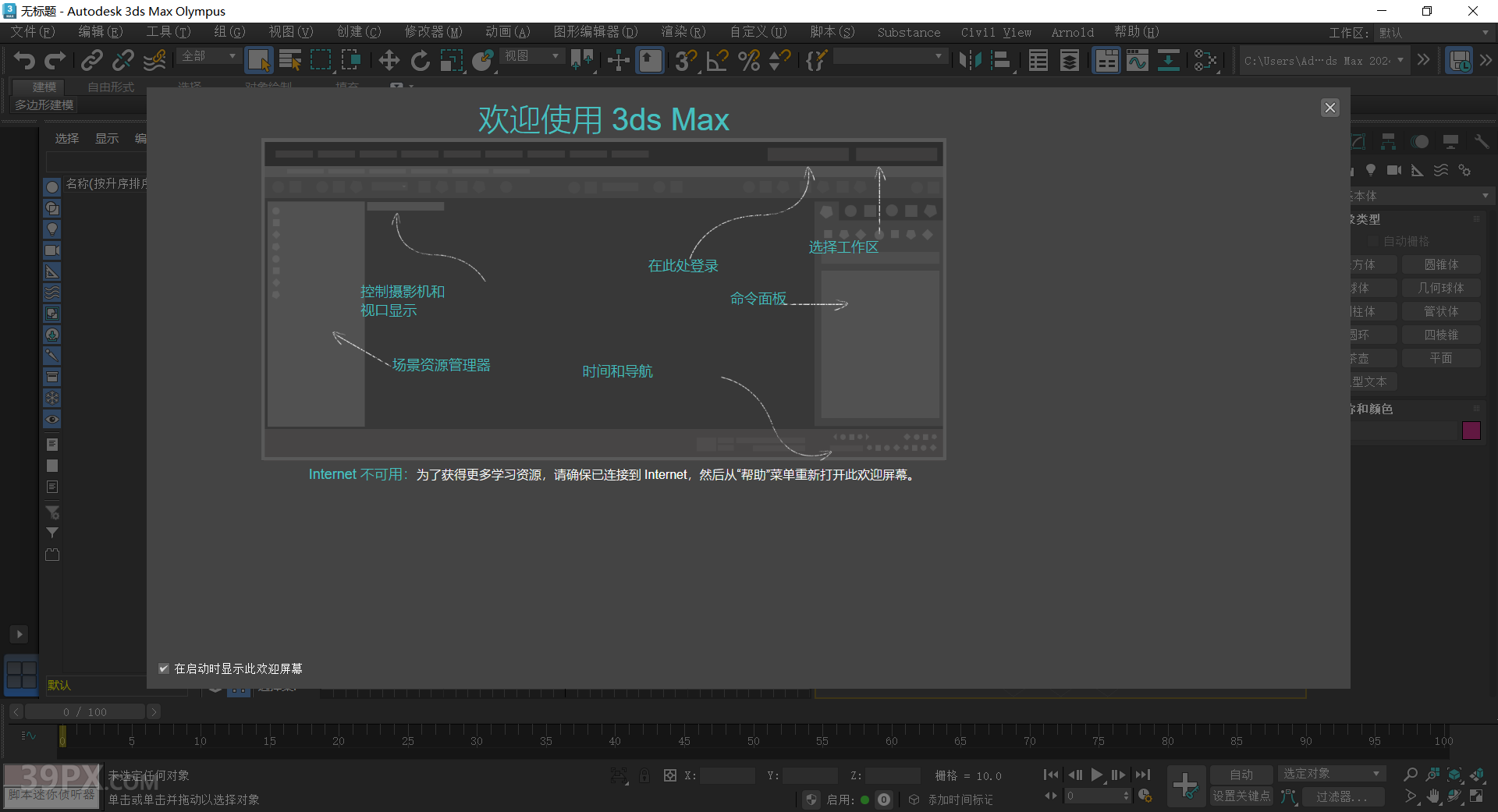
Task: Open the selection filter dropdown 全部
Action: pyautogui.click(x=208, y=56)
